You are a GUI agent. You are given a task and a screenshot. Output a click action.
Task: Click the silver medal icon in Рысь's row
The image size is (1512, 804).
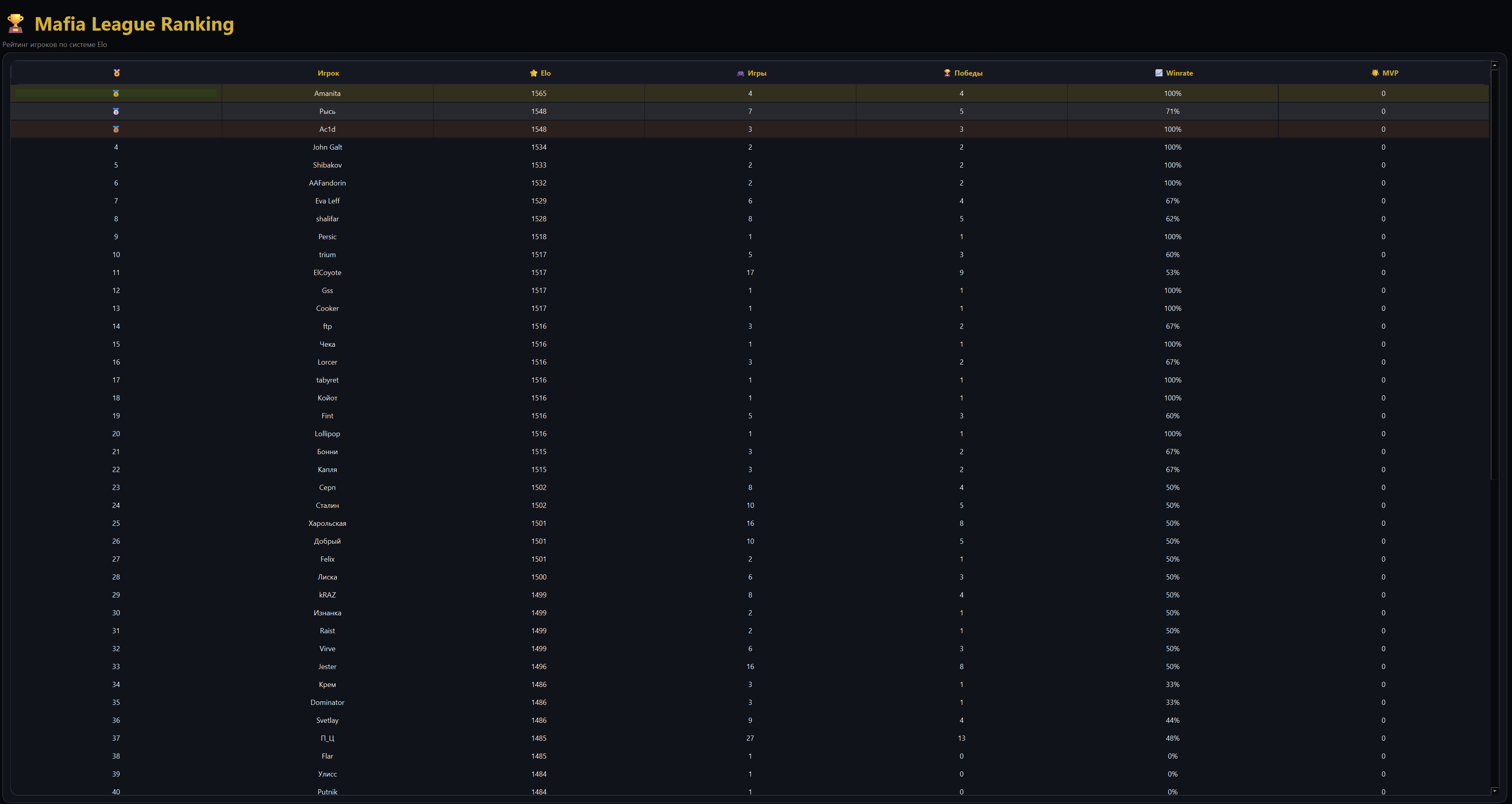point(115,111)
